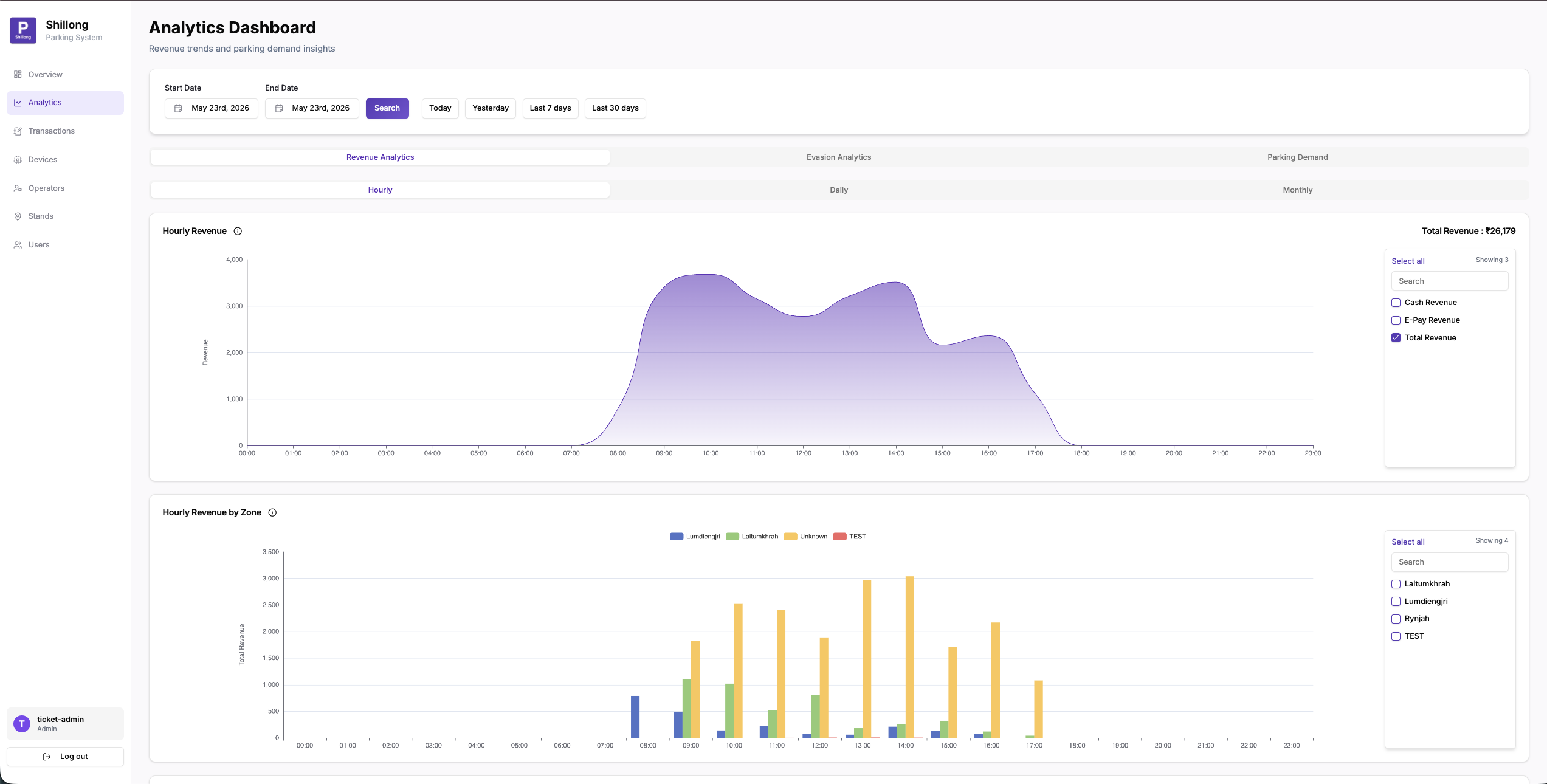This screenshot has width=1547, height=784.
Task: Open Stands page in sidebar
Action: click(x=65, y=216)
